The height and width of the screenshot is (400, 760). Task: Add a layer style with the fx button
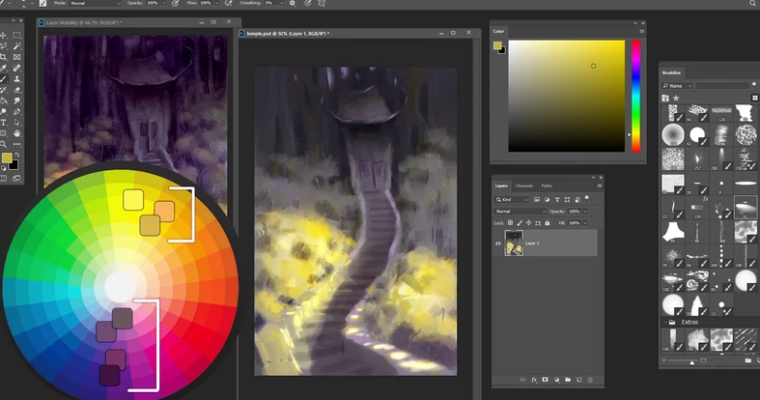[x=534, y=380]
